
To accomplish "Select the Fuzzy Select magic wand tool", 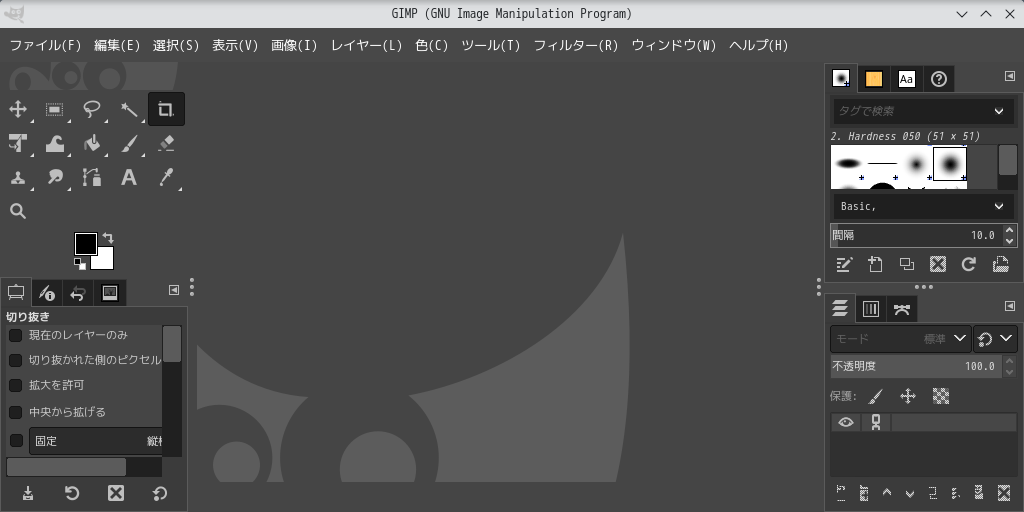I will click(x=129, y=109).
